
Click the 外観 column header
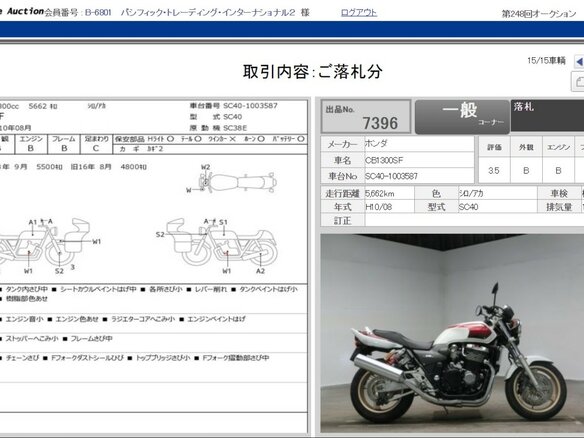click(x=526, y=147)
